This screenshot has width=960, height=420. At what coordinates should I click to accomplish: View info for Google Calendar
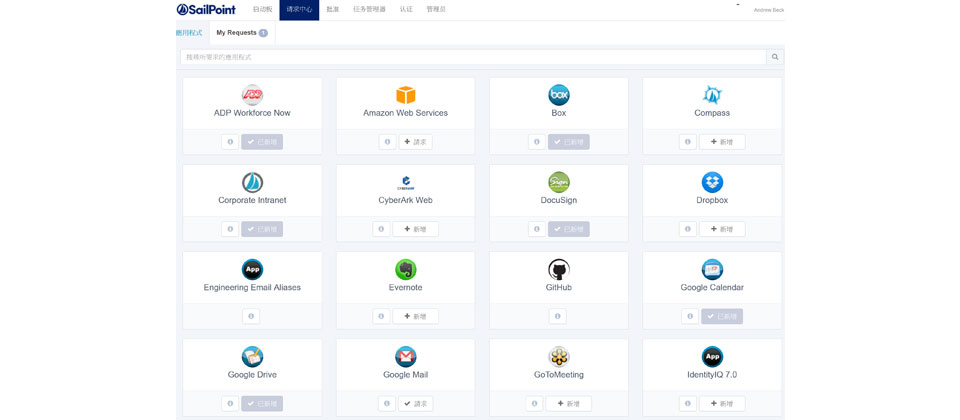point(690,317)
